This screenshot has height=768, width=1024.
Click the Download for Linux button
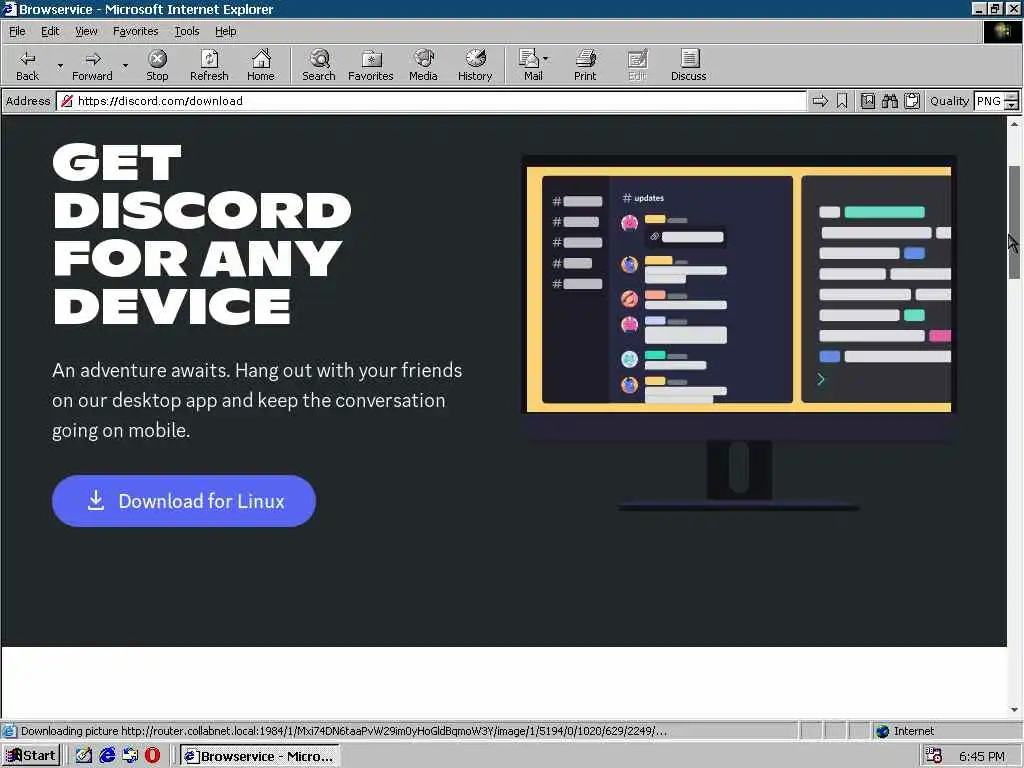184,501
